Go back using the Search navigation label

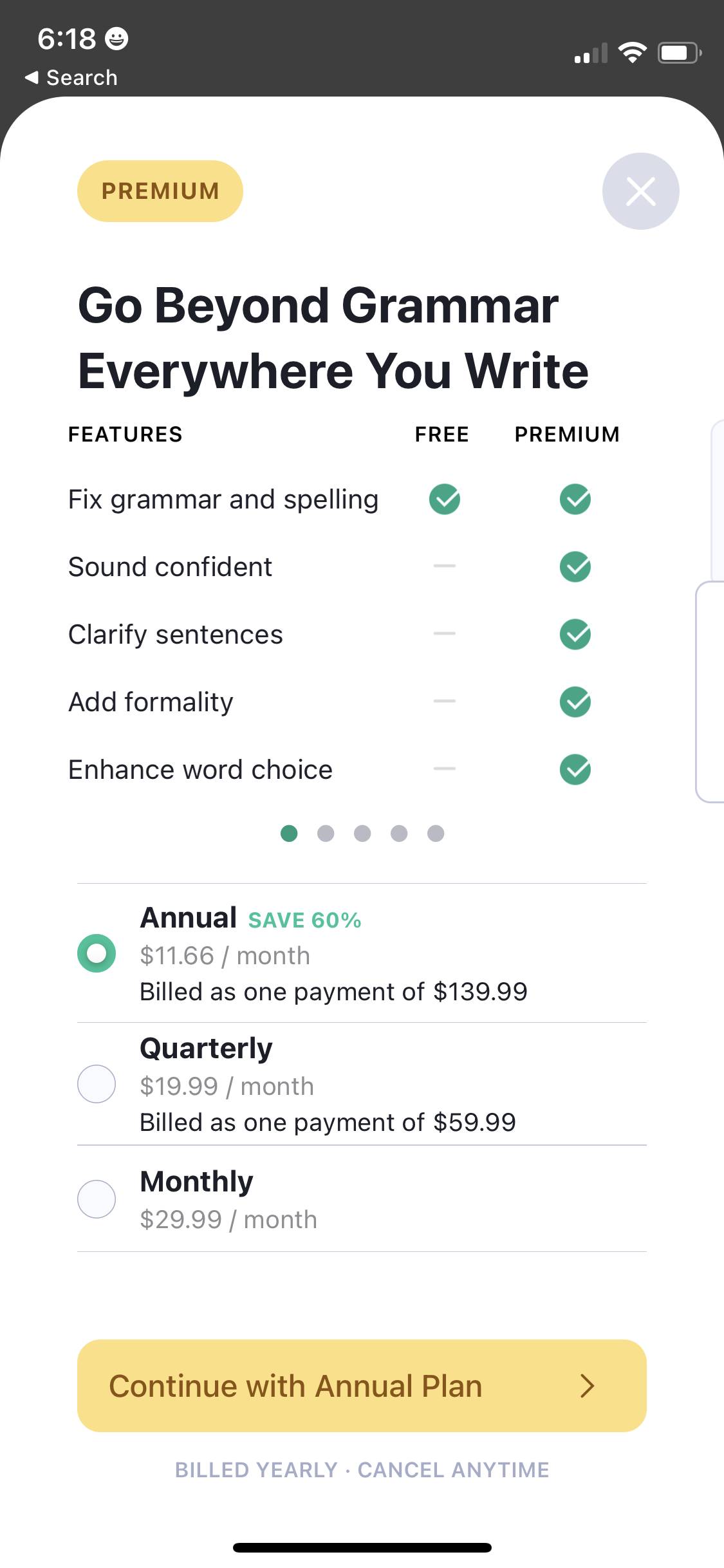(71, 77)
